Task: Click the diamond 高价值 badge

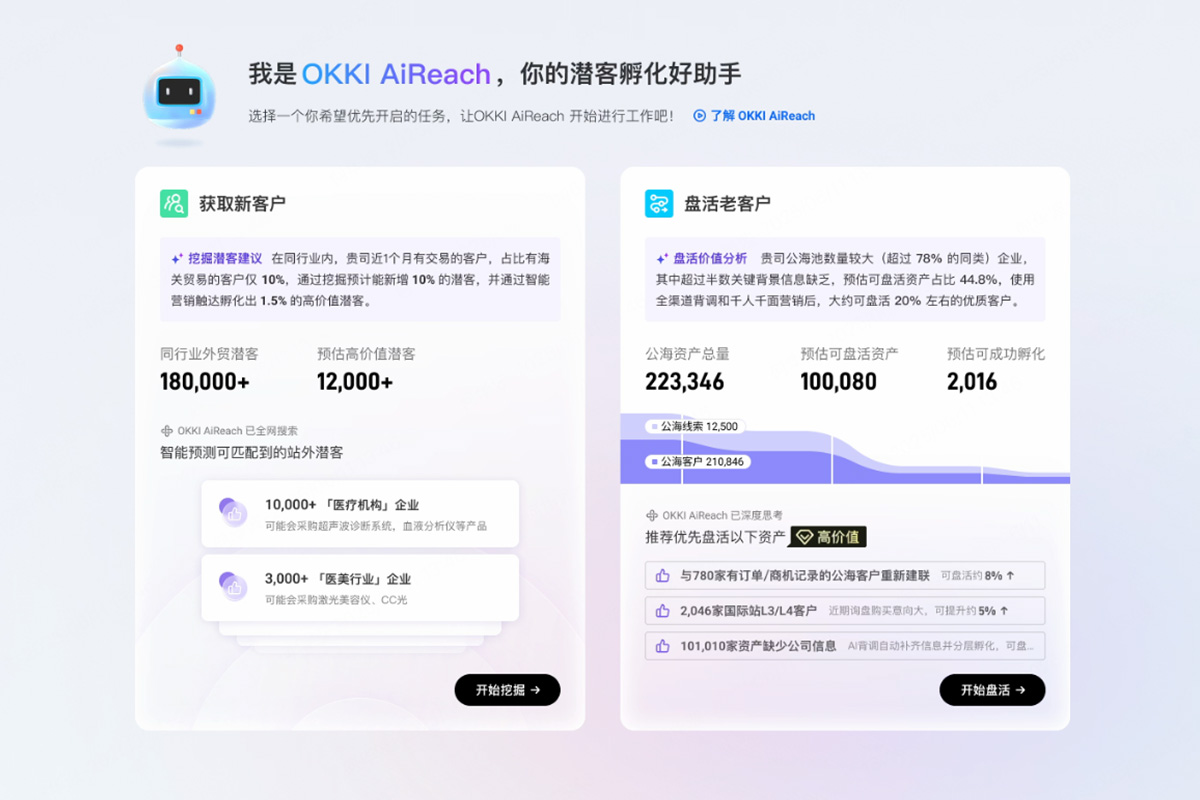Action: pyautogui.click(x=828, y=537)
